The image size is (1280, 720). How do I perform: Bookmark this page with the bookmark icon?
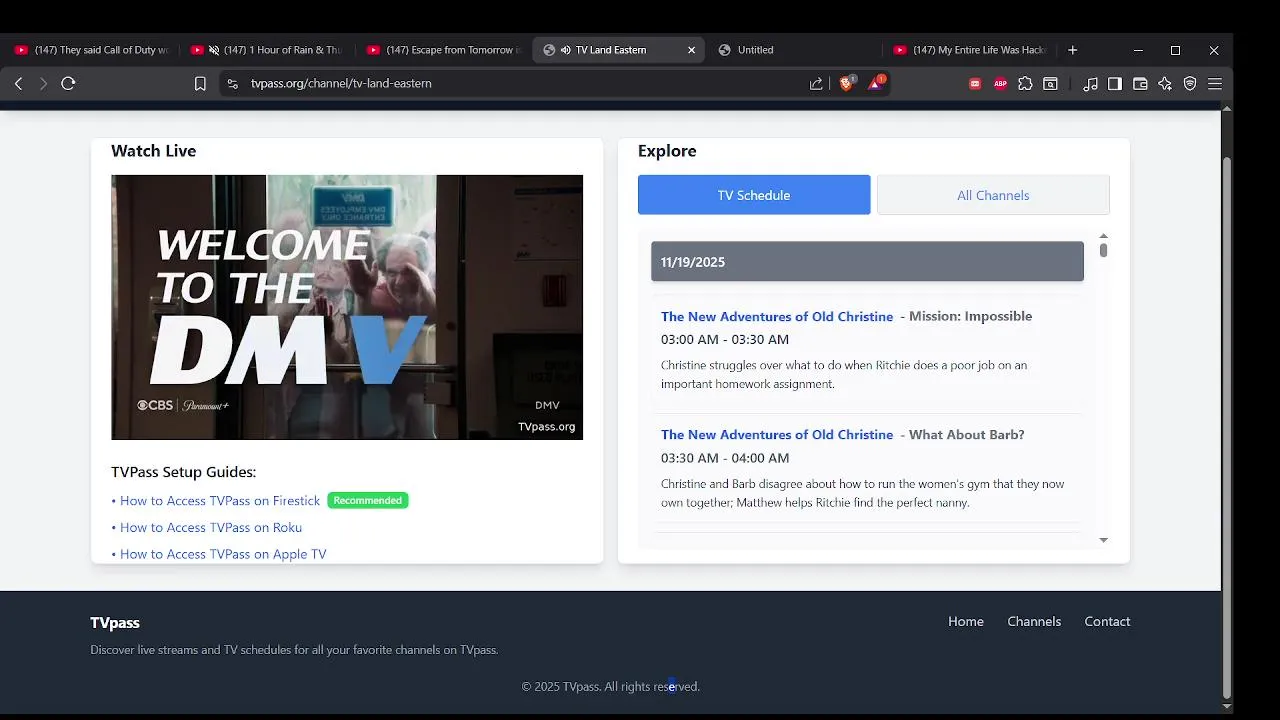point(200,84)
